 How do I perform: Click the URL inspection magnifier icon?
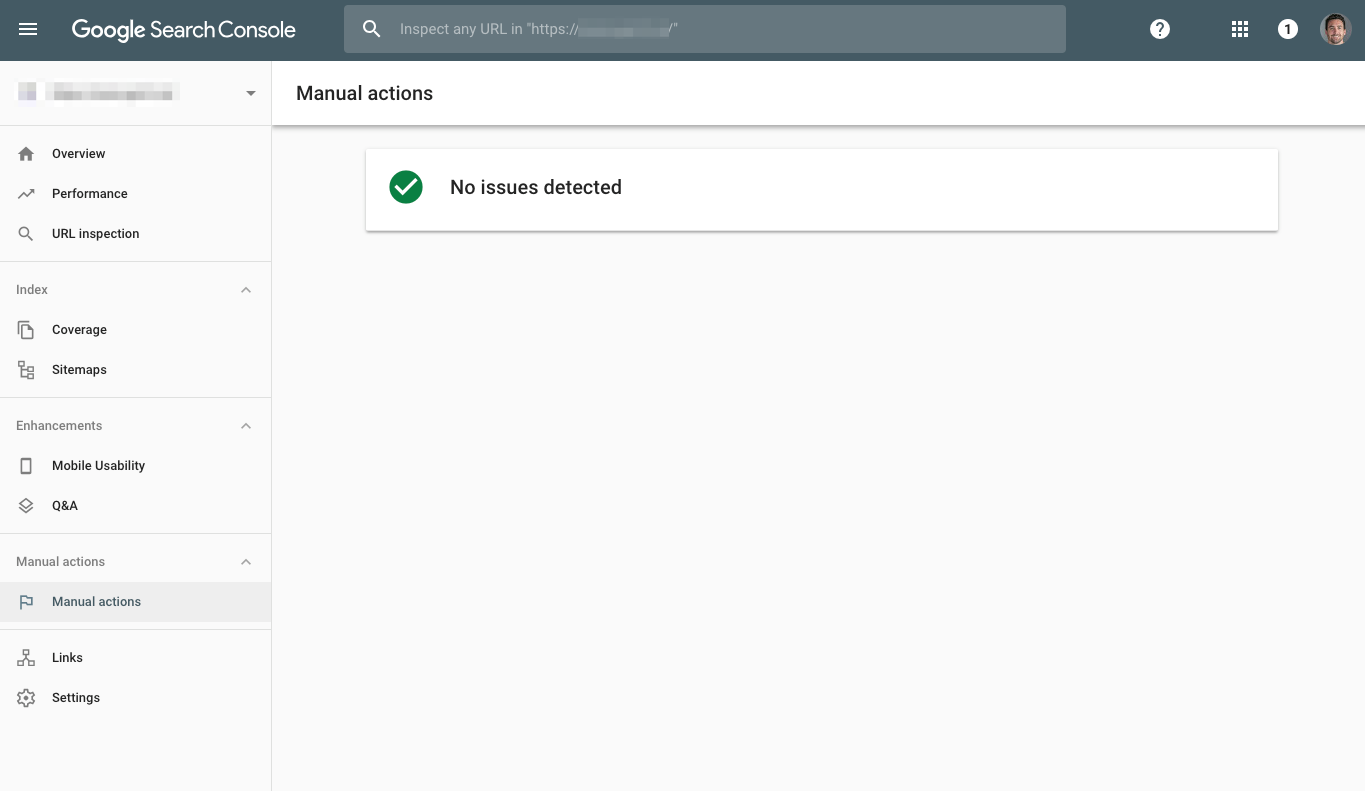click(x=26, y=234)
